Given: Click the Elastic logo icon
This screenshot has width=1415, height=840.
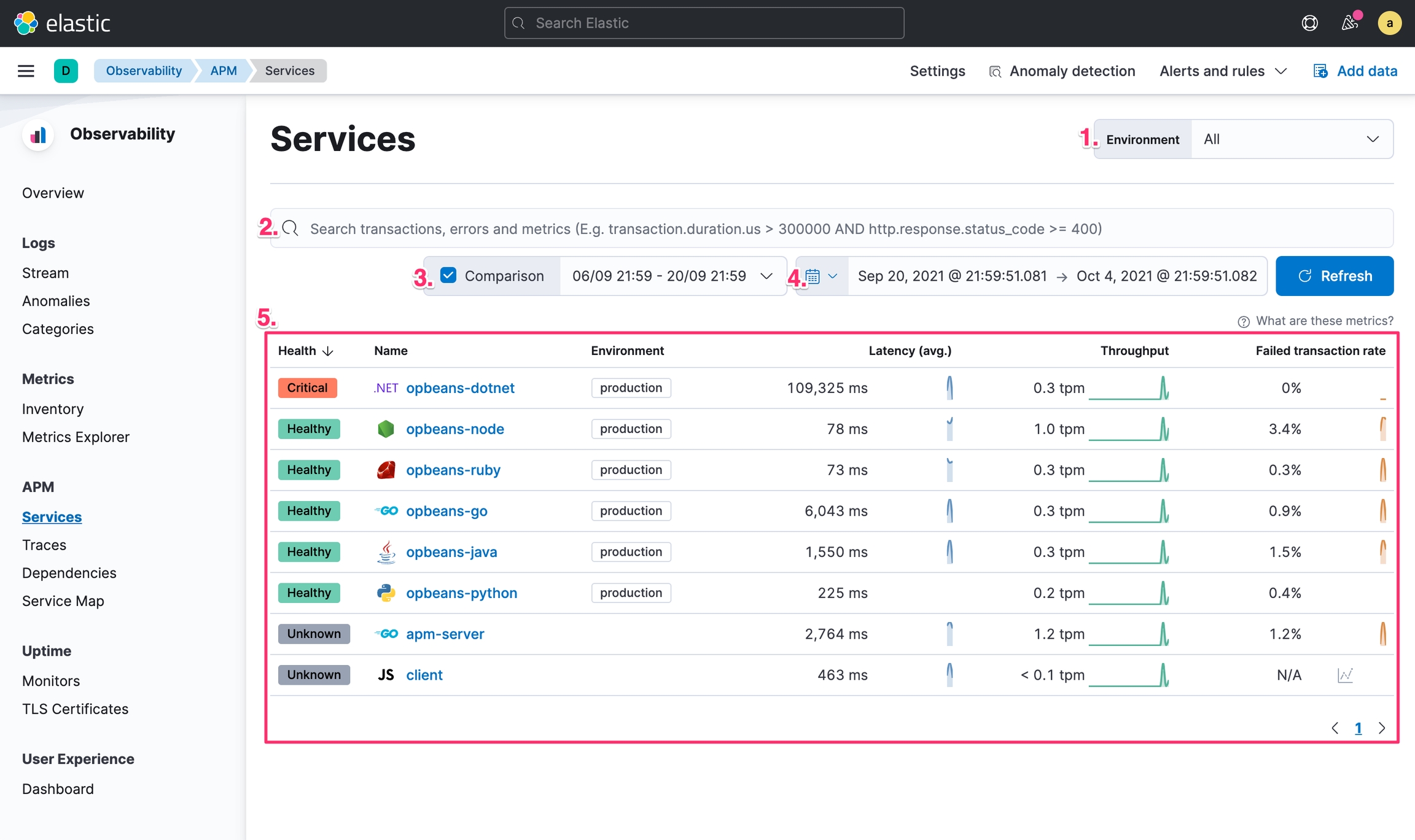Looking at the screenshot, I should click(26, 23).
